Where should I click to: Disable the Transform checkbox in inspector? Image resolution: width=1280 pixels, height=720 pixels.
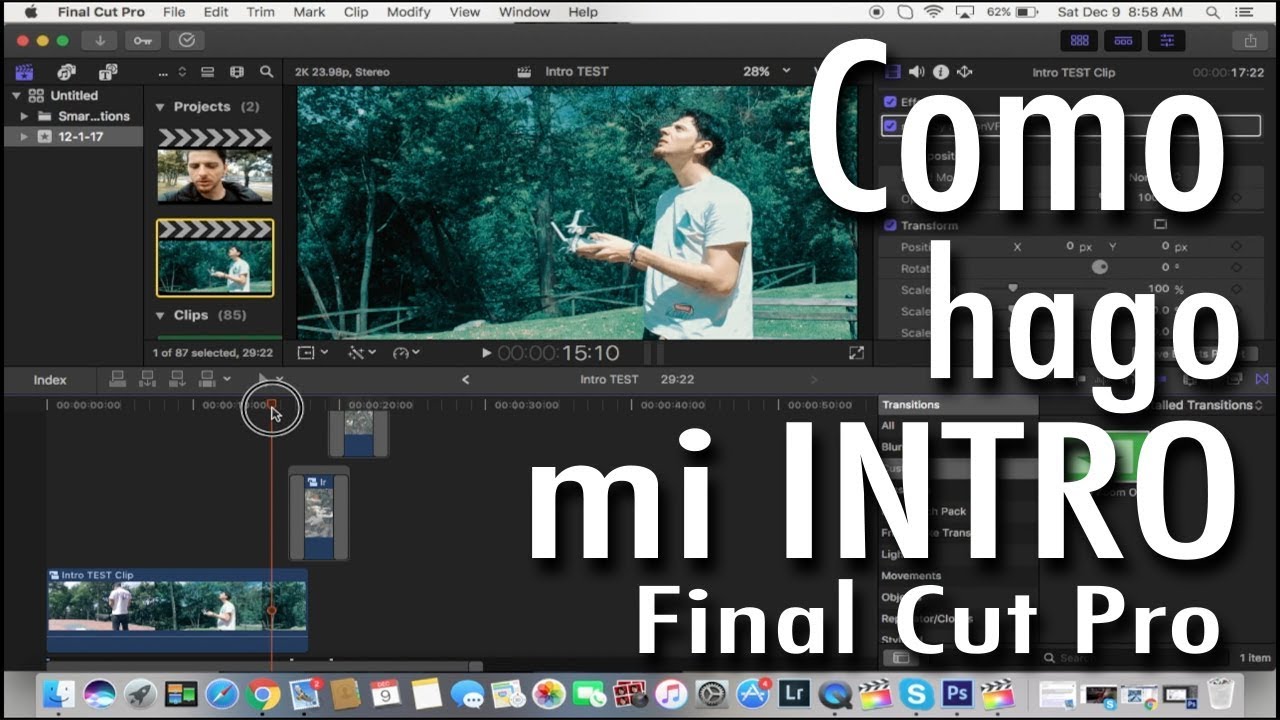(x=890, y=226)
